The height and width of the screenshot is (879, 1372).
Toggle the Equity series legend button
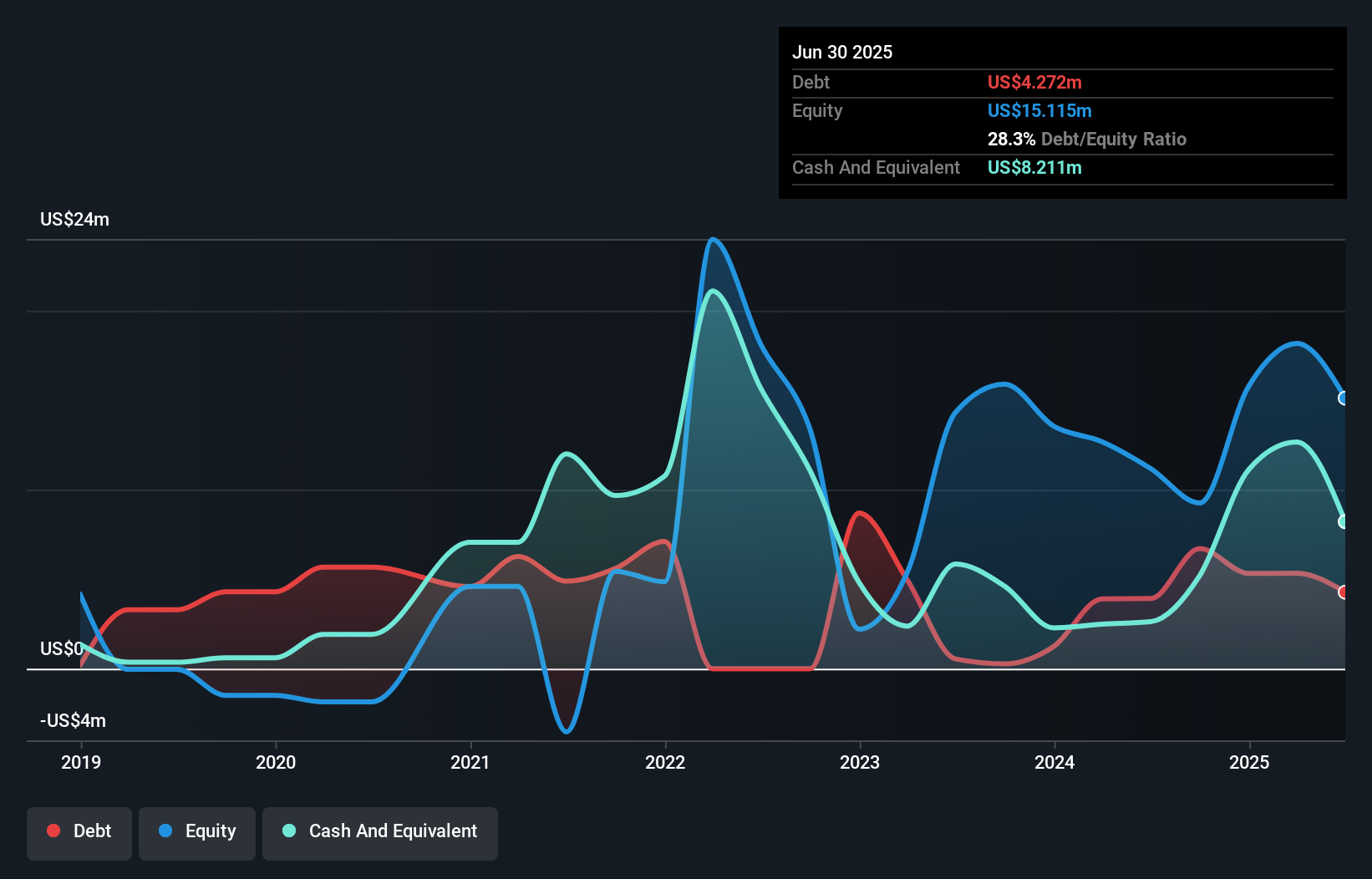(197, 833)
